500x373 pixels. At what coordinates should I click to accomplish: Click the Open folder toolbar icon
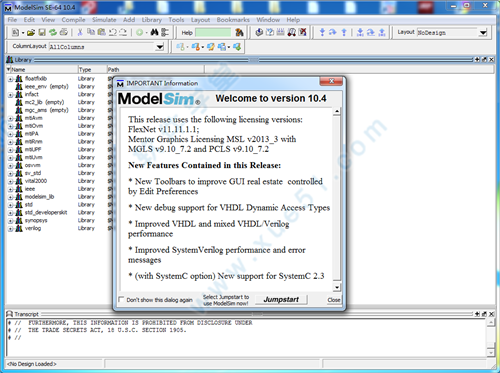pos(31,32)
